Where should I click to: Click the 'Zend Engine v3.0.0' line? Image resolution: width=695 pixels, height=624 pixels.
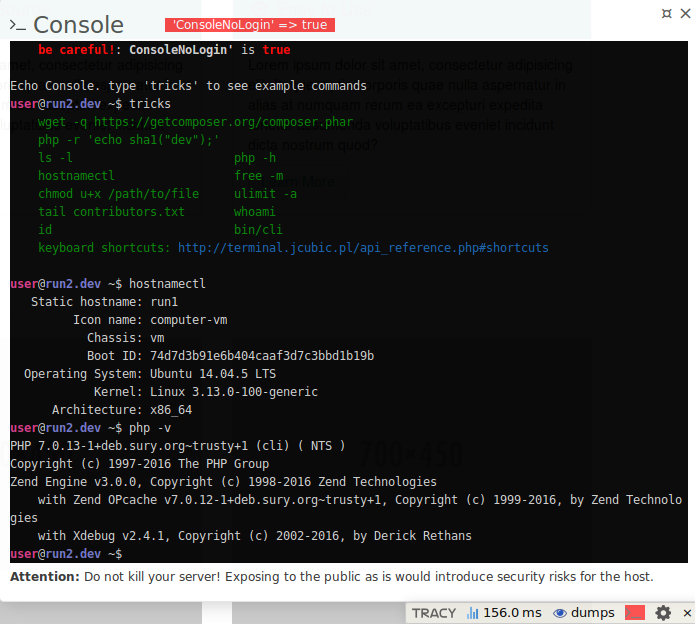223,482
